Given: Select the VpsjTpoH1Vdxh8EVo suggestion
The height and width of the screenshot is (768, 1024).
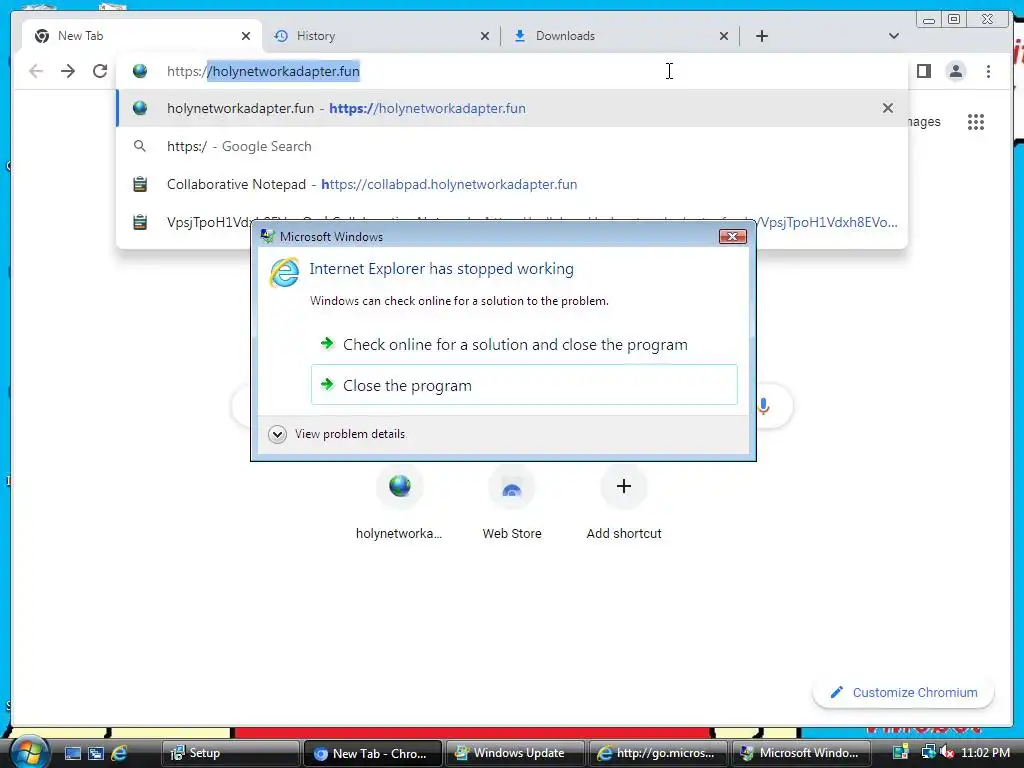Looking at the screenshot, I should [x=512, y=222].
